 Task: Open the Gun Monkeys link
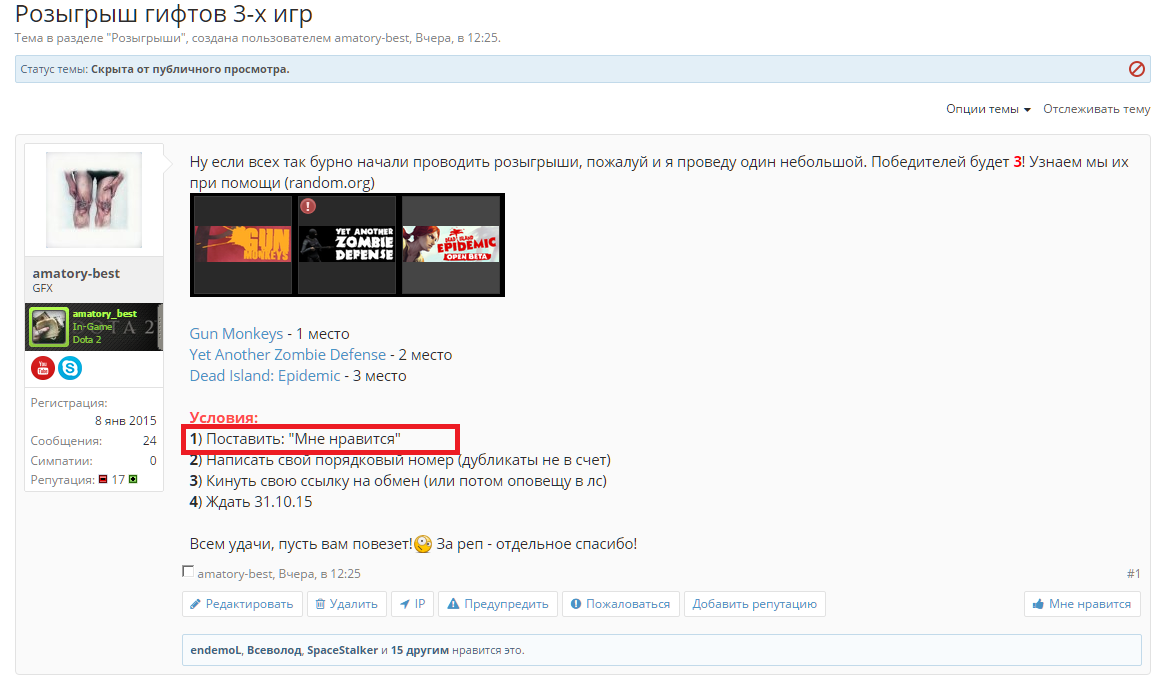236,334
